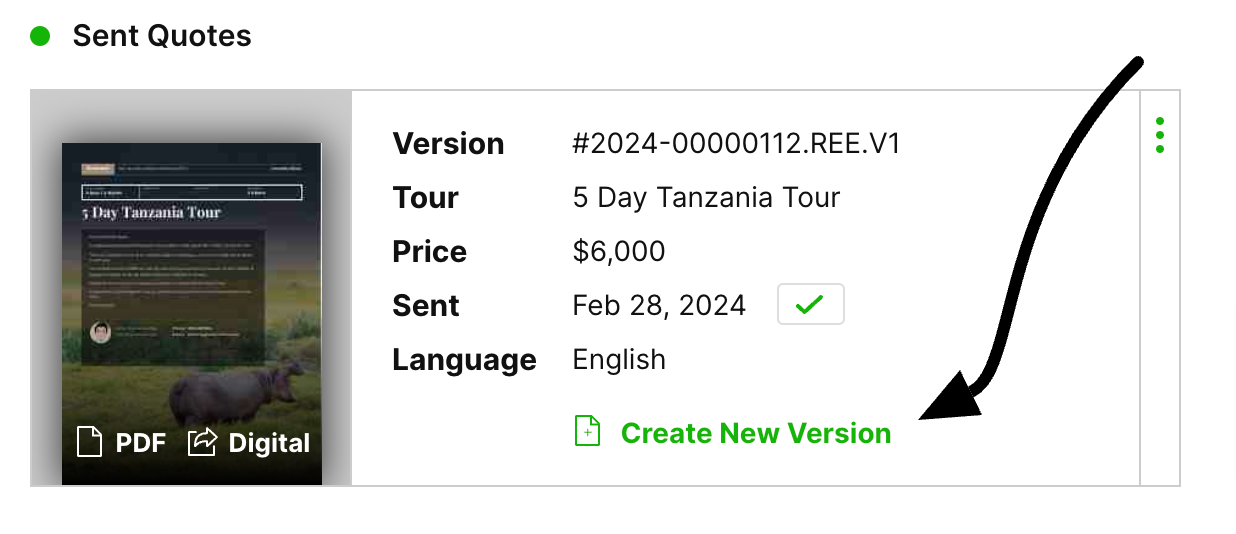Click the 5 Day Tanzania Tour name
The height and width of the screenshot is (534, 1236).
[x=706, y=198]
